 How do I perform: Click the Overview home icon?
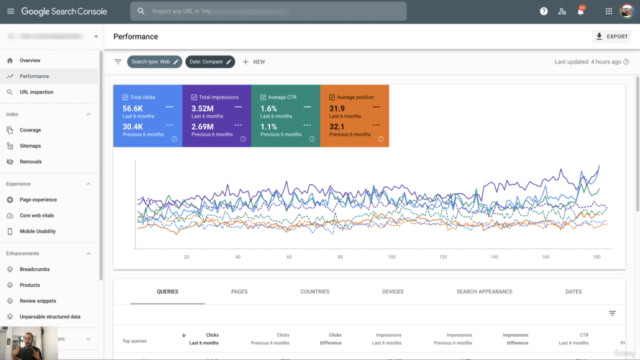point(10,60)
